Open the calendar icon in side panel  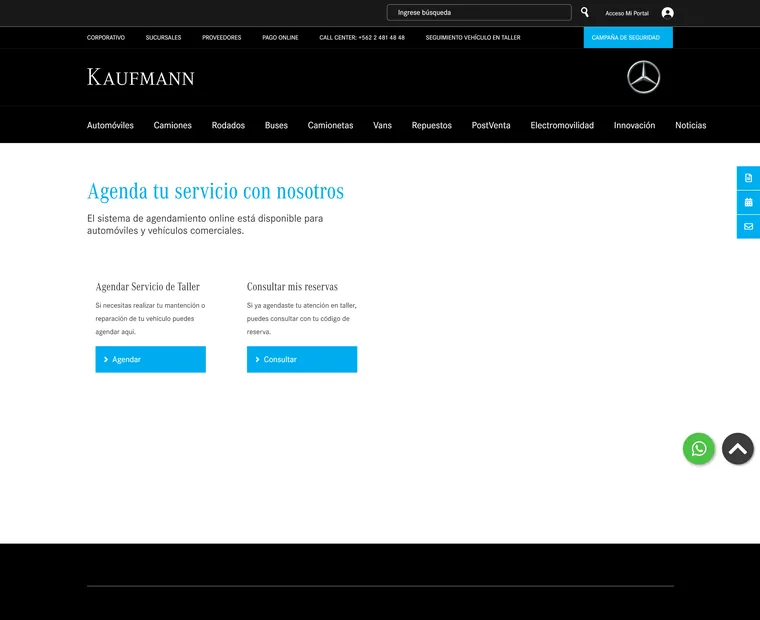(x=748, y=202)
